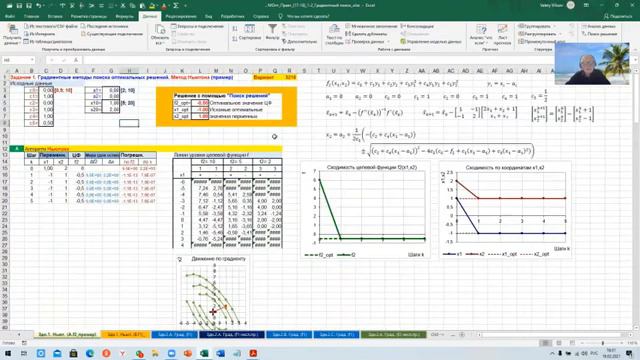Viewport: 640px width, 360px height.
Task: Open Data Validation (Проверка данных) dropdown
Action: (367, 42)
